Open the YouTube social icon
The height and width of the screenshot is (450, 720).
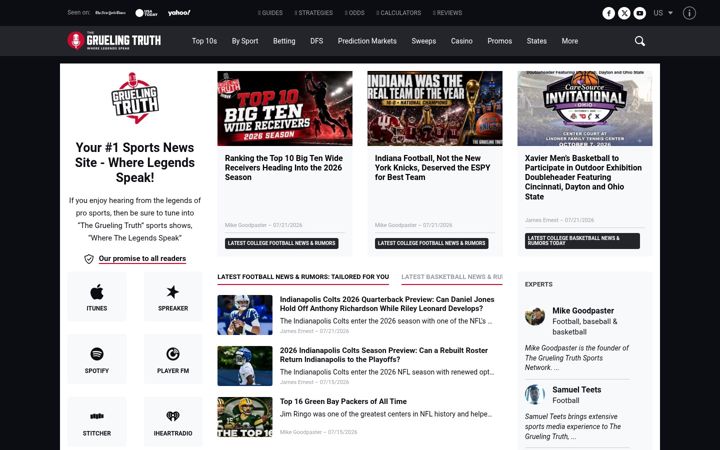pos(640,13)
